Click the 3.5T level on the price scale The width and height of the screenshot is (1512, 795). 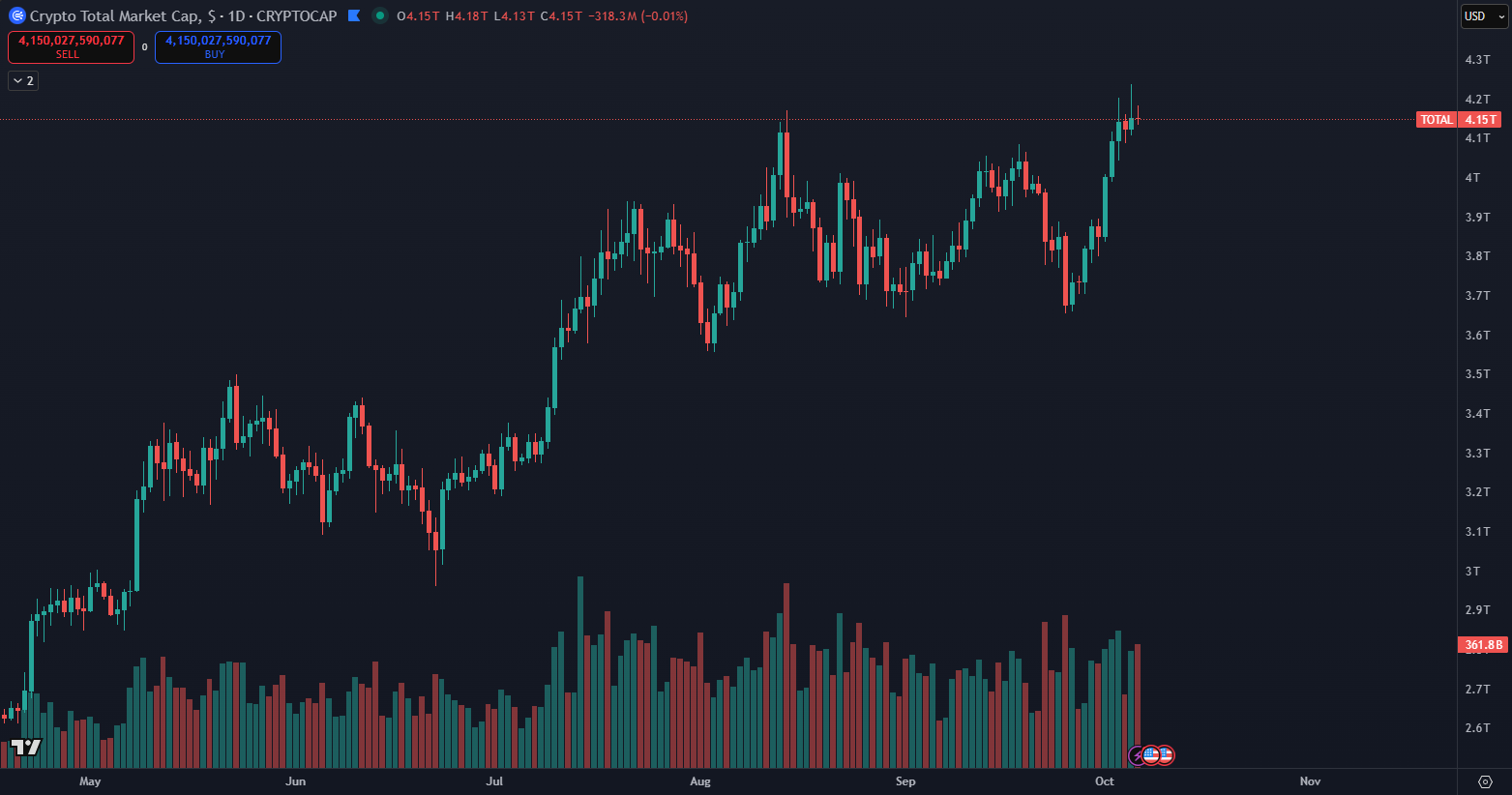click(x=1477, y=374)
